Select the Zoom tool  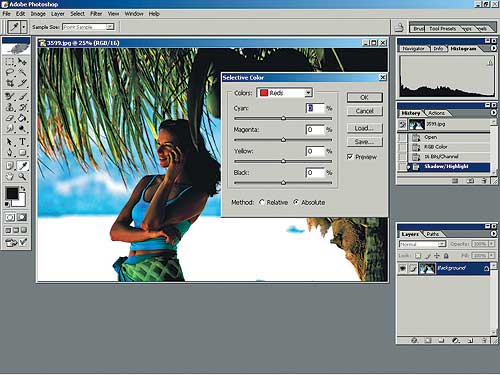22,176
